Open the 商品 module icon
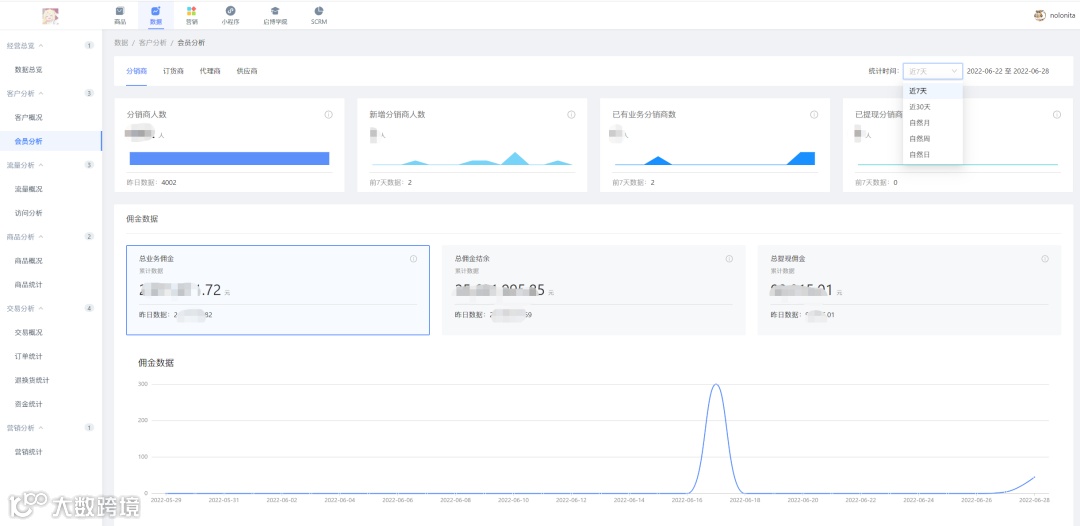The width and height of the screenshot is (1080, 526). 120,11
